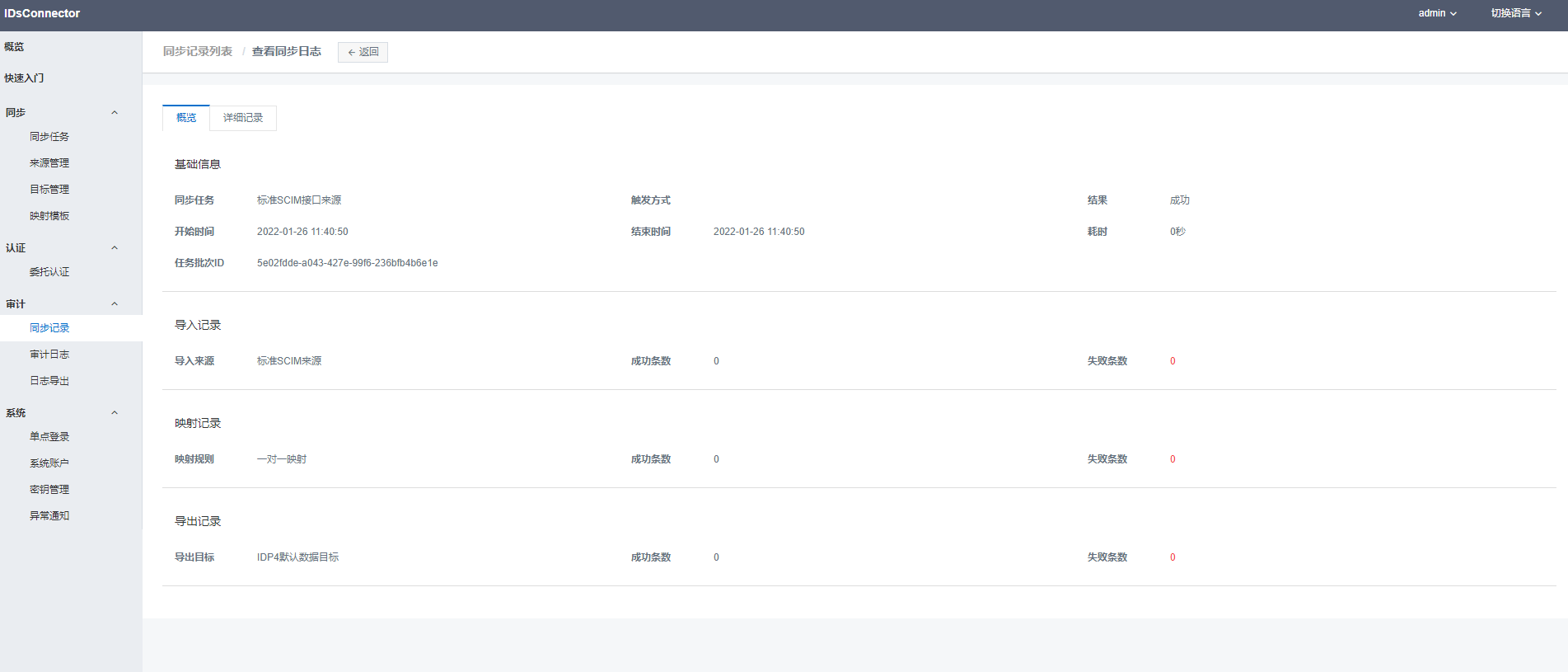The width and height of the screenshot is (1568, 672).
Task: Navigate to 目标管理 menu item
Action: click(49, 190)
